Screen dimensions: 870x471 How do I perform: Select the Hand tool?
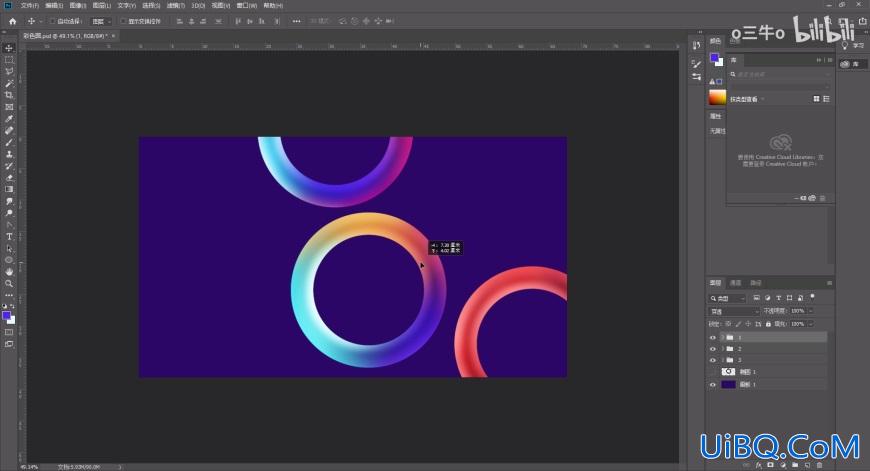click(x=9, y=272)
